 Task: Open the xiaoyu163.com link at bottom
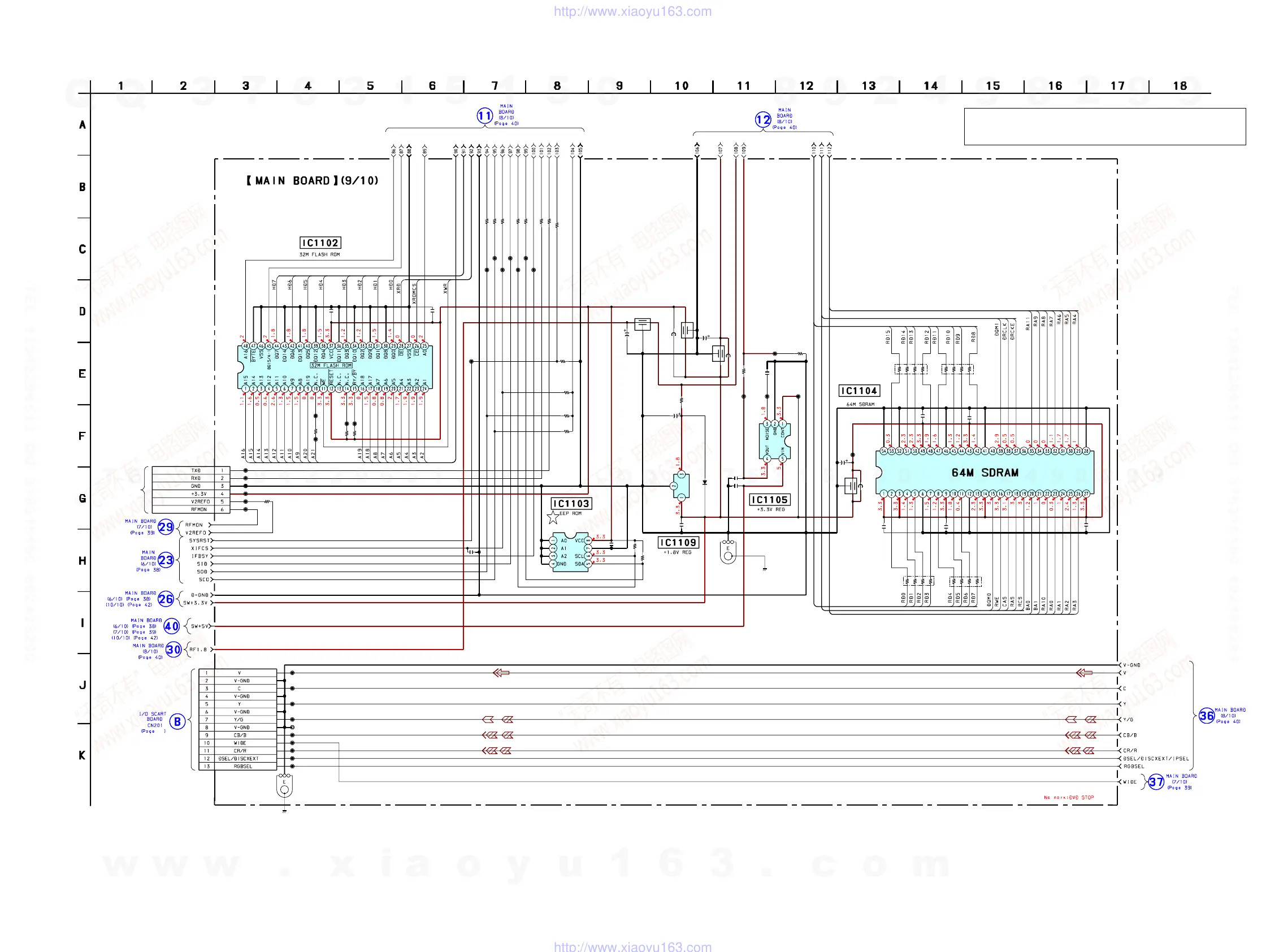(632, 947)
